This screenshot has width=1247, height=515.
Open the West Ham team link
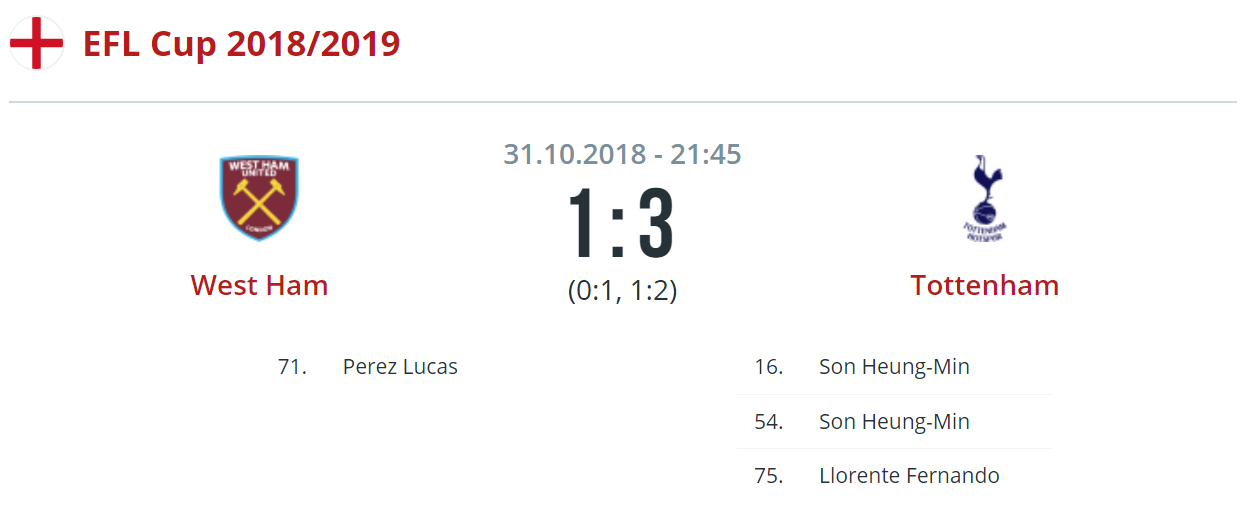click(x=259, y=285)
